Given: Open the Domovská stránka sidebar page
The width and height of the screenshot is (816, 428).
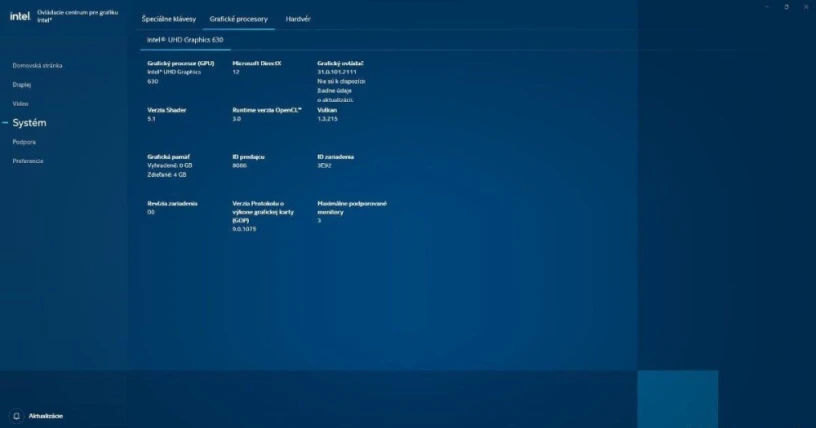Looking at the screenshot, I should click(x=37, y=66).
